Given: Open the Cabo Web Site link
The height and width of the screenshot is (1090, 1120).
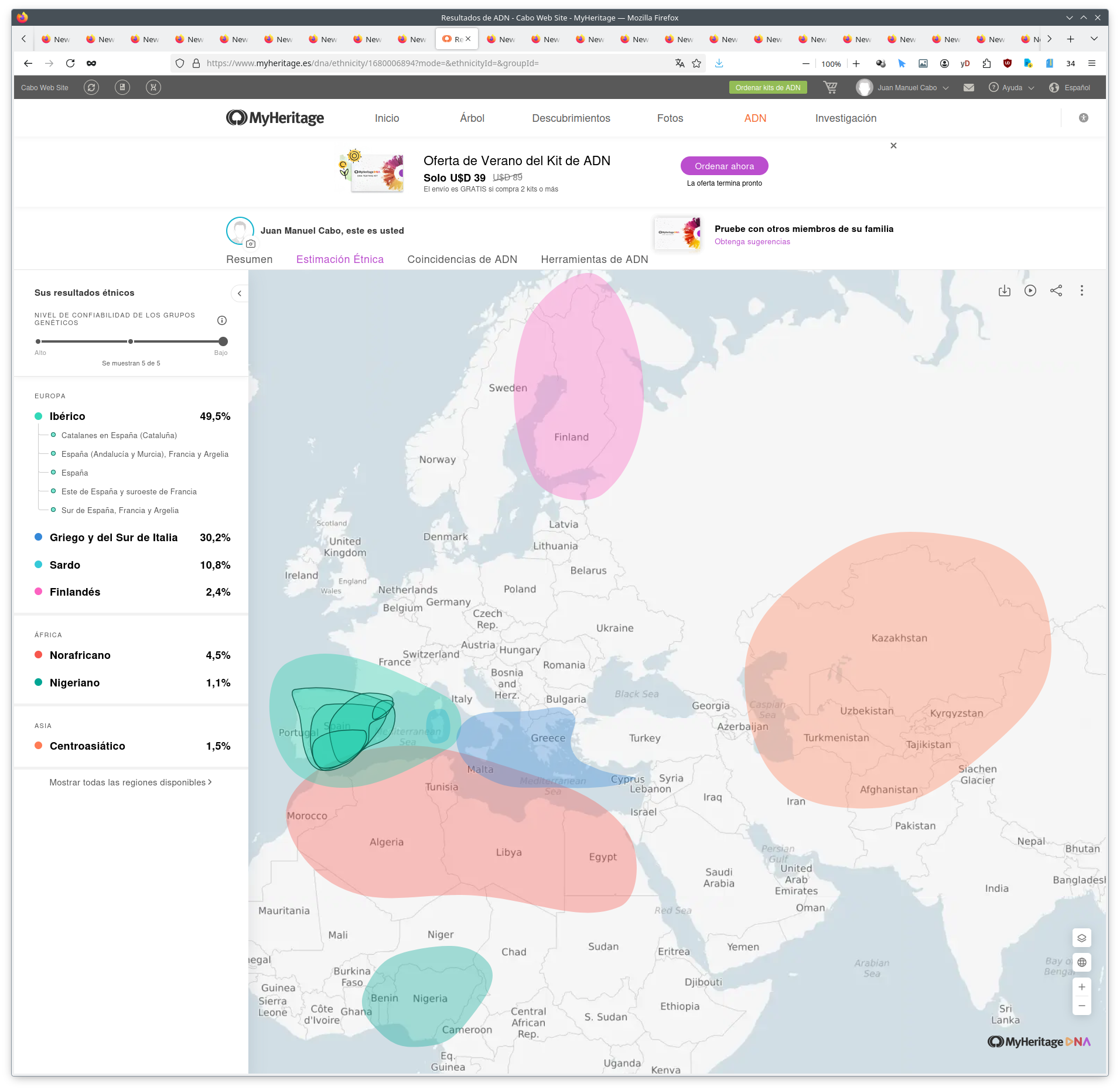Looking at the screenshot, I should (45, 88).
